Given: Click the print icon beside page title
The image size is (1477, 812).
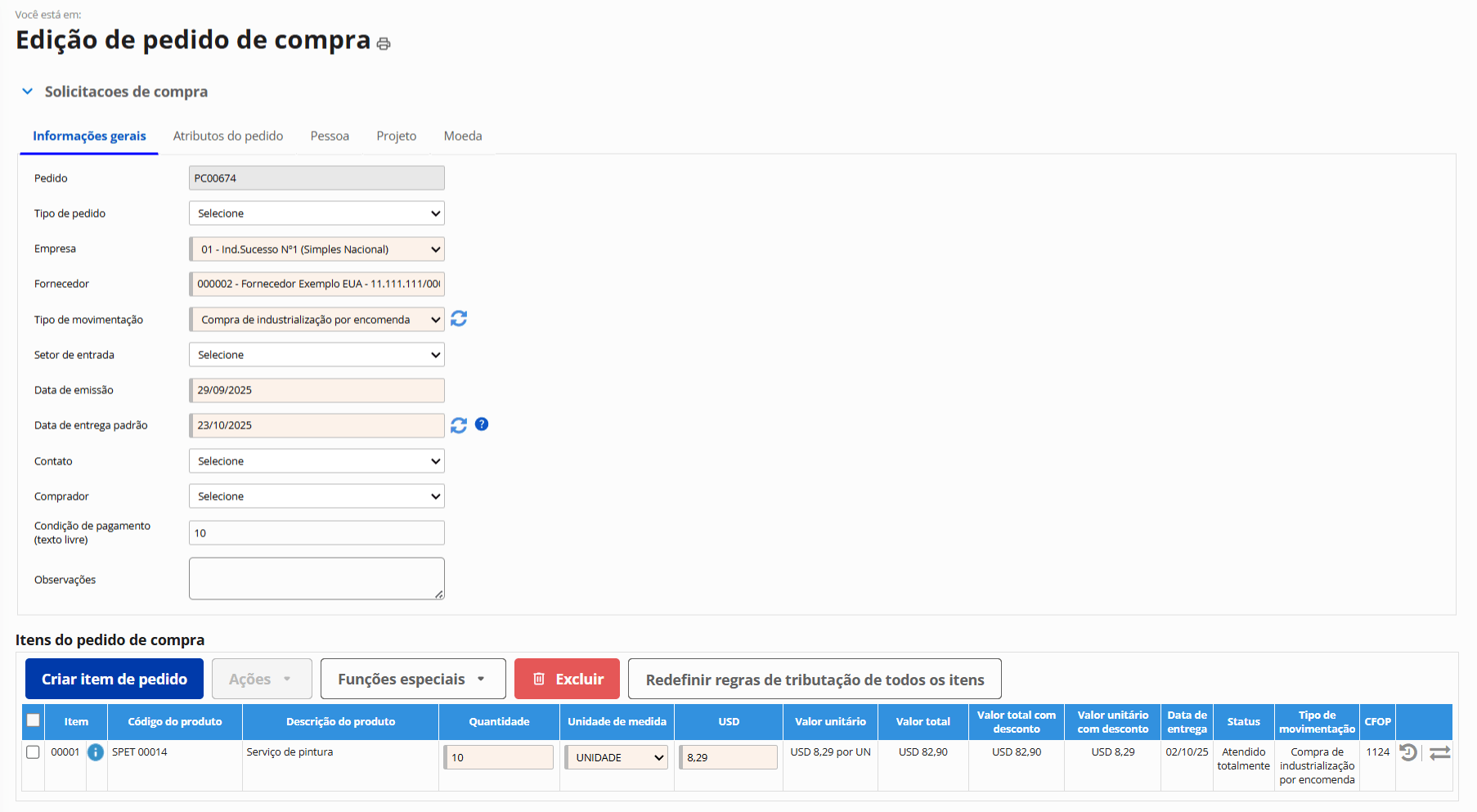Looking at the screenshot, I should [383, 43].
